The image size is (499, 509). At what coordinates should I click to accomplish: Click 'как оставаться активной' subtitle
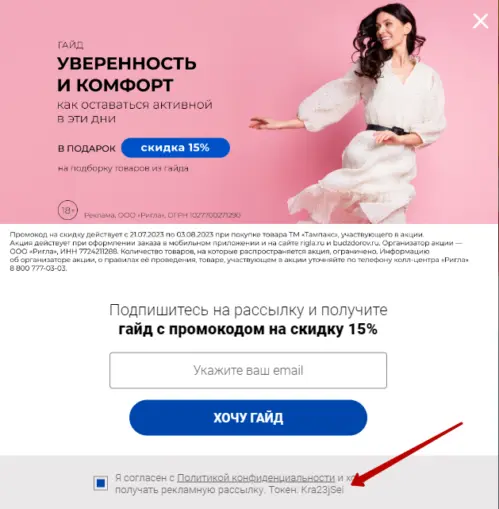pyautogui.click(x=135, y=105)
